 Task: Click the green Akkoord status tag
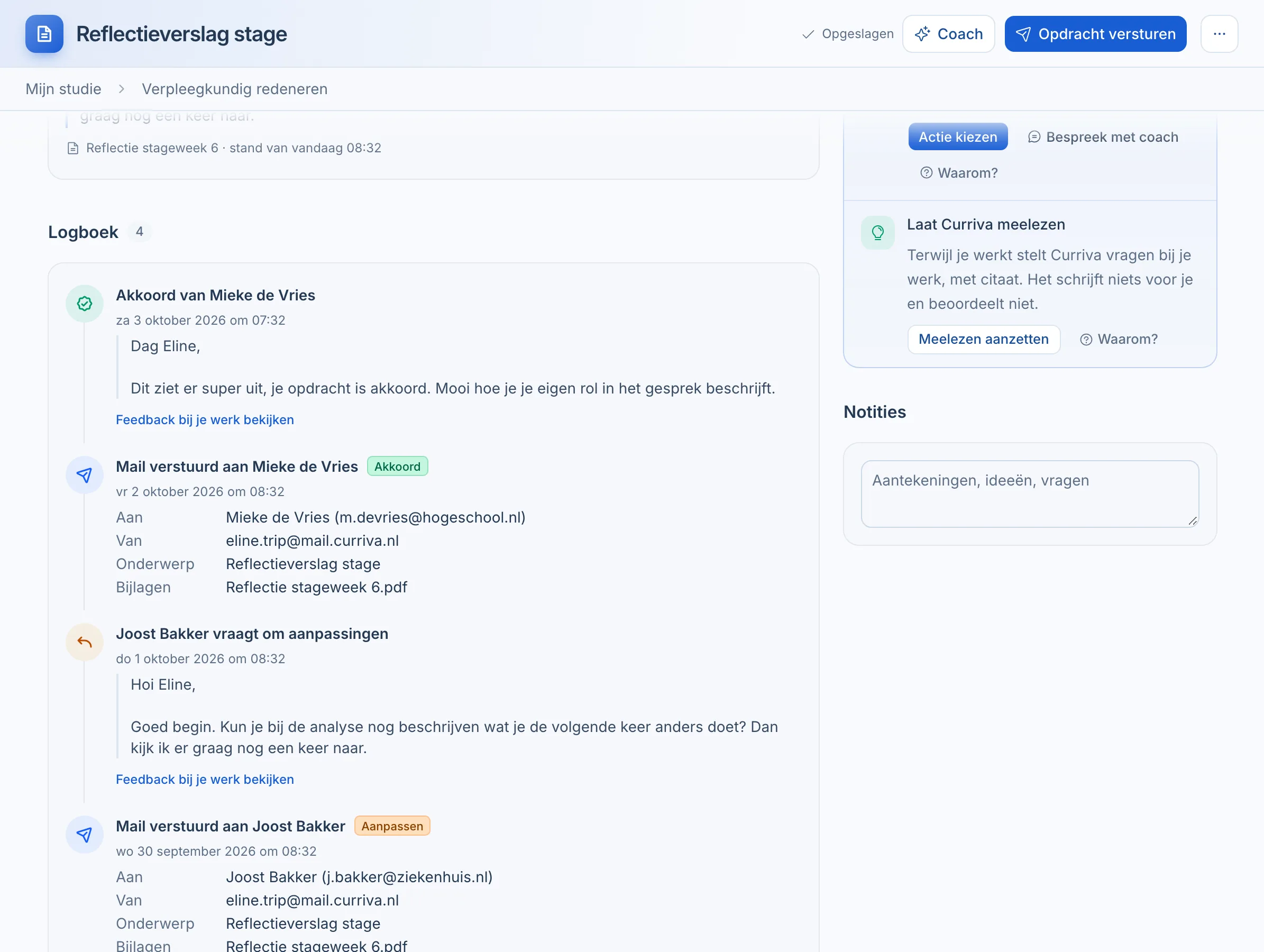coord(397,467)
